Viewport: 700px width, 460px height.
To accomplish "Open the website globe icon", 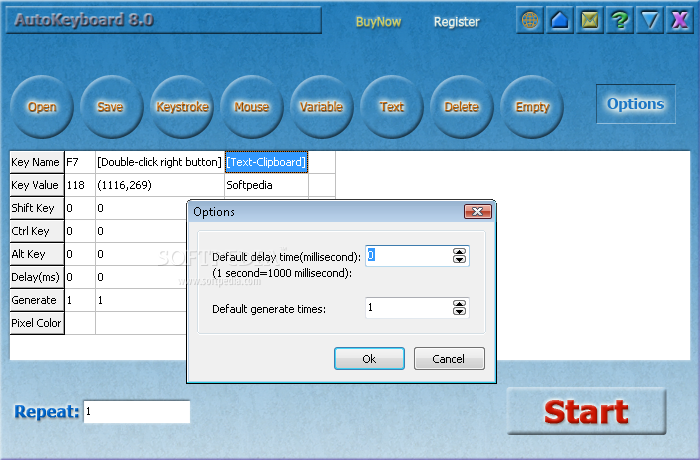I will [530, 20].
